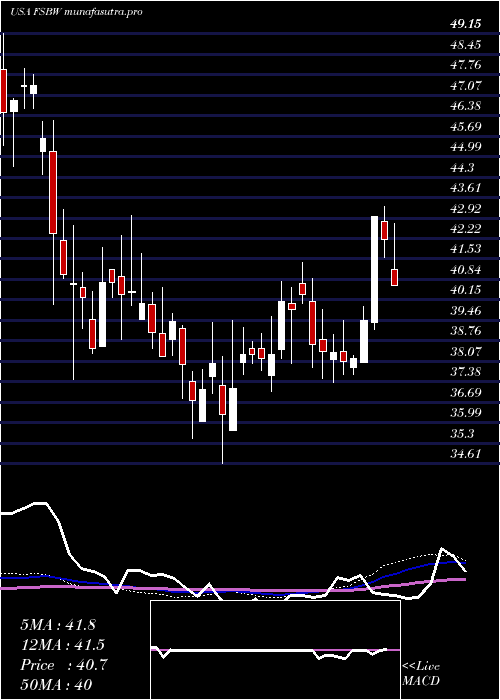Click the long red candle falling from 44.99

pyautogui.click(x=53, y=192)
